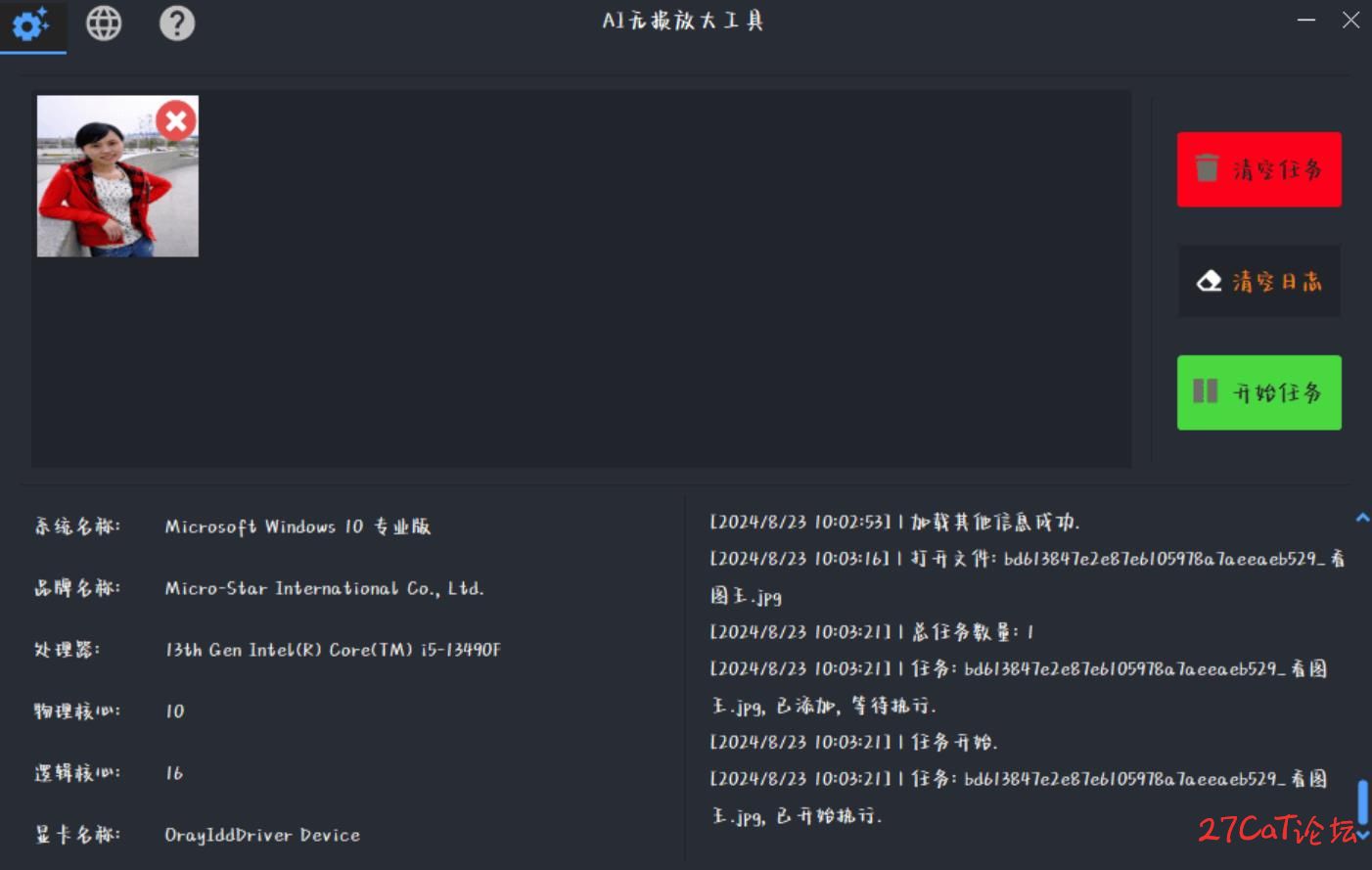This screenshot has height=870, width=1372.
Task: Open the settings gear tab
Action: pyautogui.click(x=31, y=24)
